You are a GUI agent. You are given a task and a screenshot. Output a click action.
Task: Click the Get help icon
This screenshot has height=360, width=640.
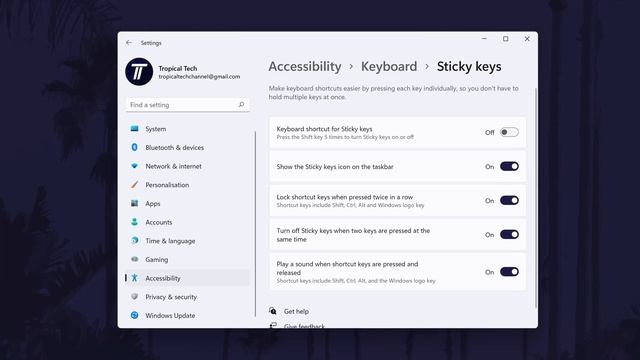pyautogui.click(x=273, y=311)
